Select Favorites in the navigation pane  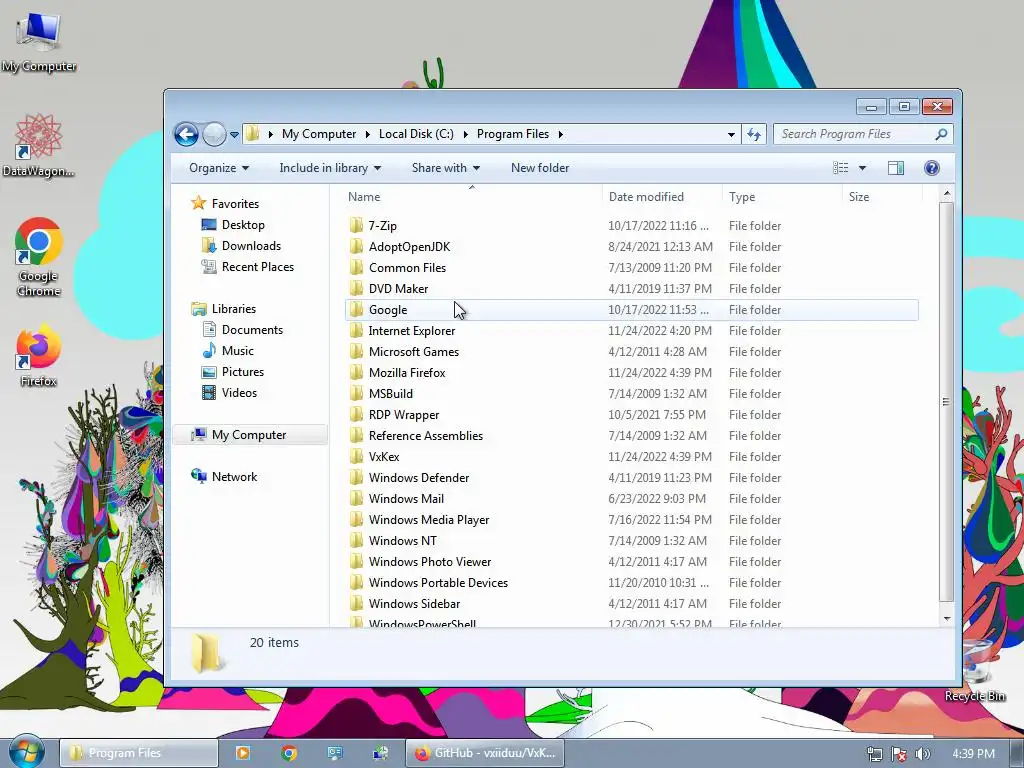tap(235, 204)
